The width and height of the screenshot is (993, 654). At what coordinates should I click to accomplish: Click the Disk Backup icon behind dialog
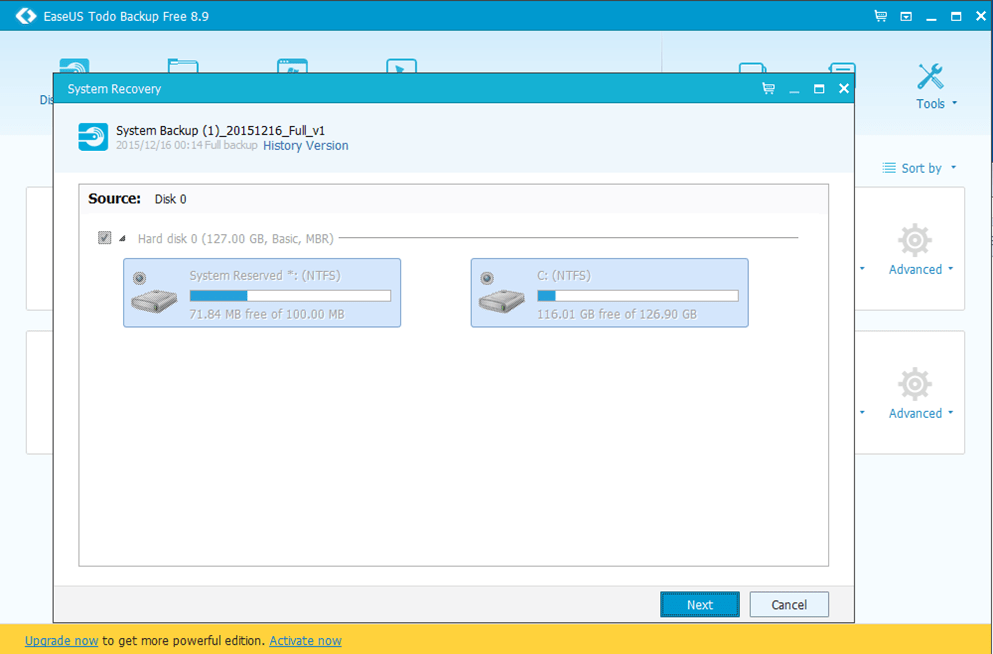pyautogui.click(x=74, y=65)
